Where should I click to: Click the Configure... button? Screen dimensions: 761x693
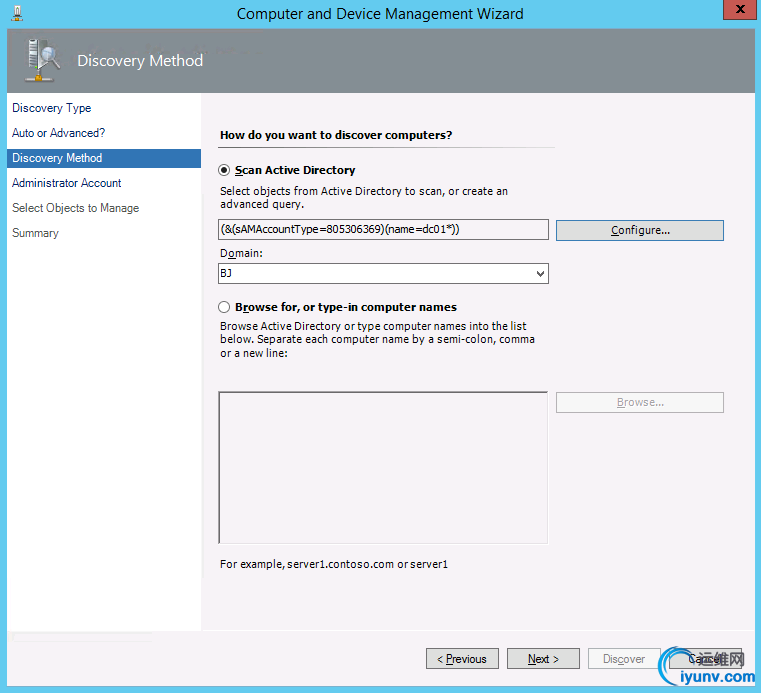pos(640,231)
